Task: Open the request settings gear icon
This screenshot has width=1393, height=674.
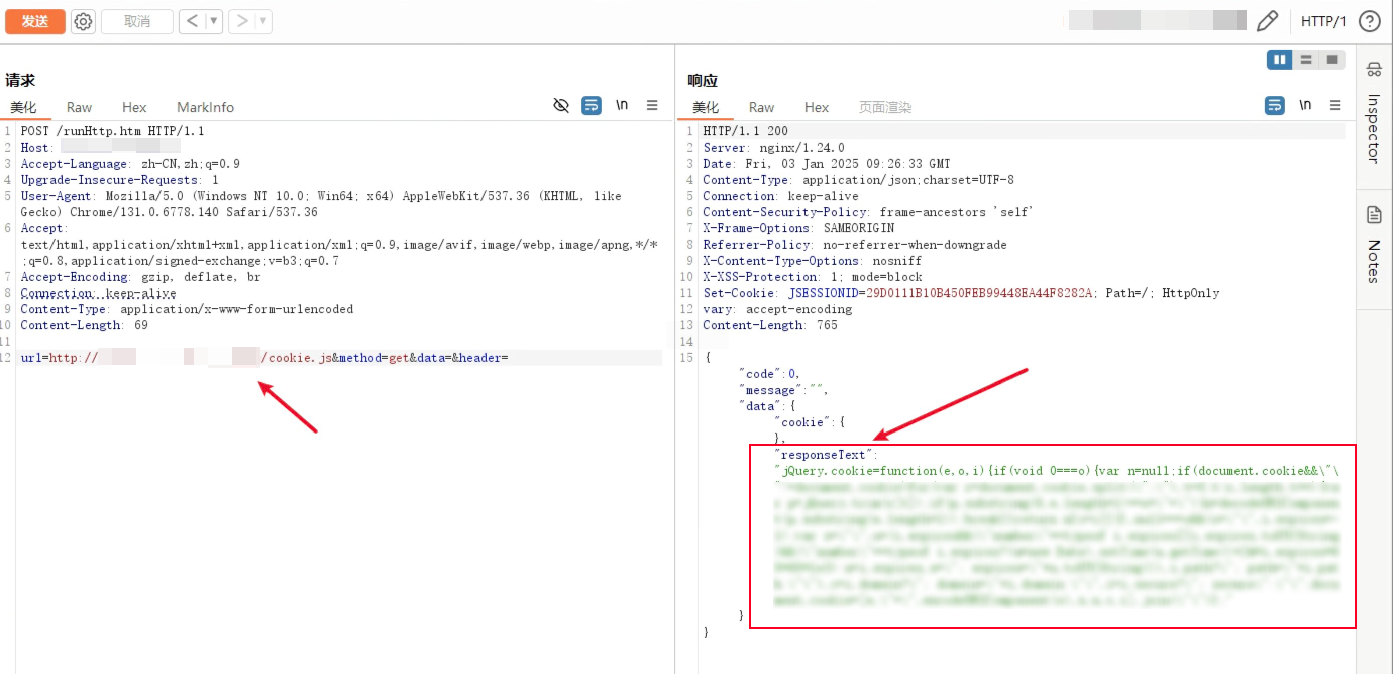Action: coord(84,21)
